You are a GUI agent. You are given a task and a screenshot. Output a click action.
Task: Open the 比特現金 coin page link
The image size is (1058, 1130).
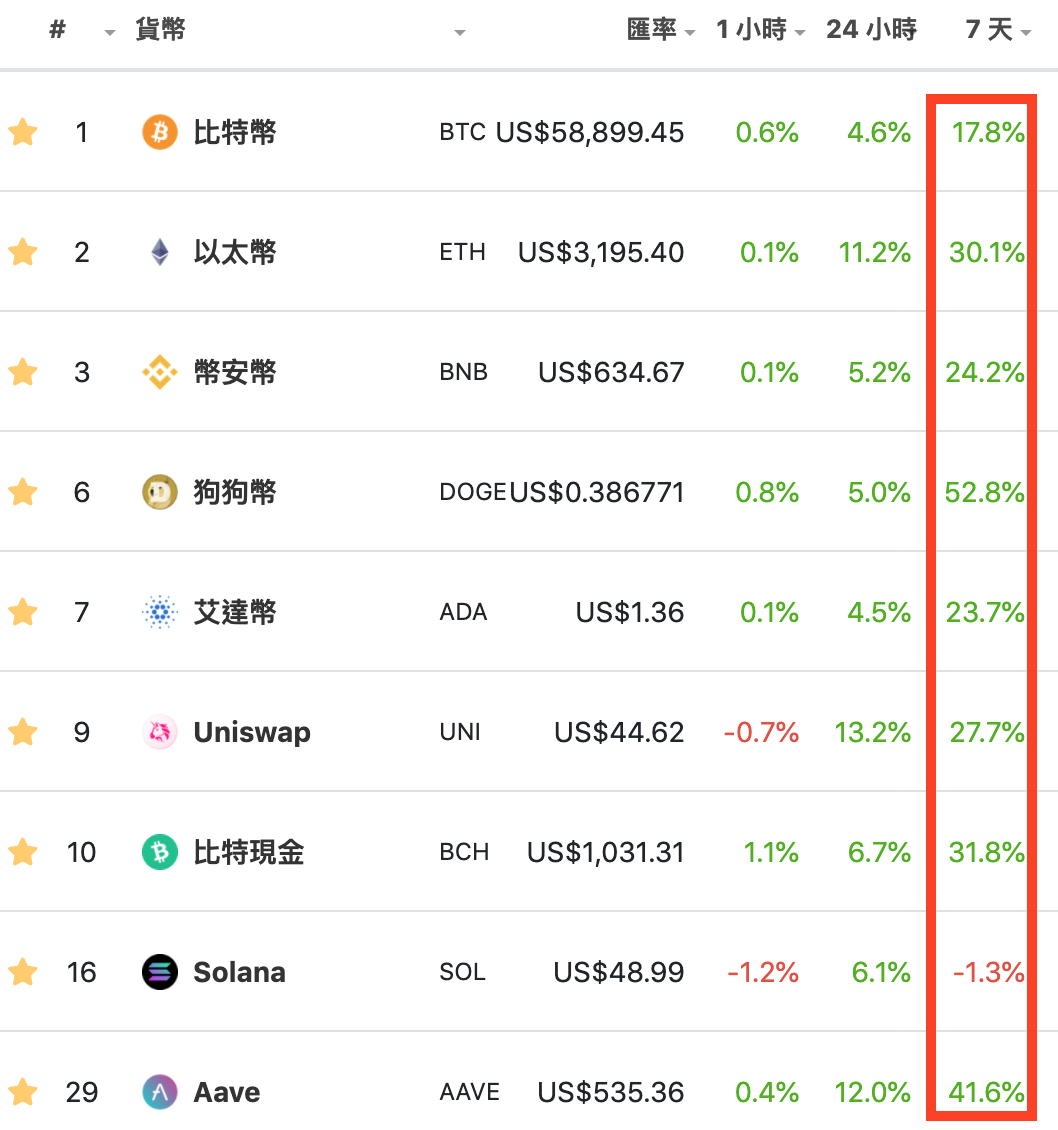pyautogui.click(x=249, y=852)
